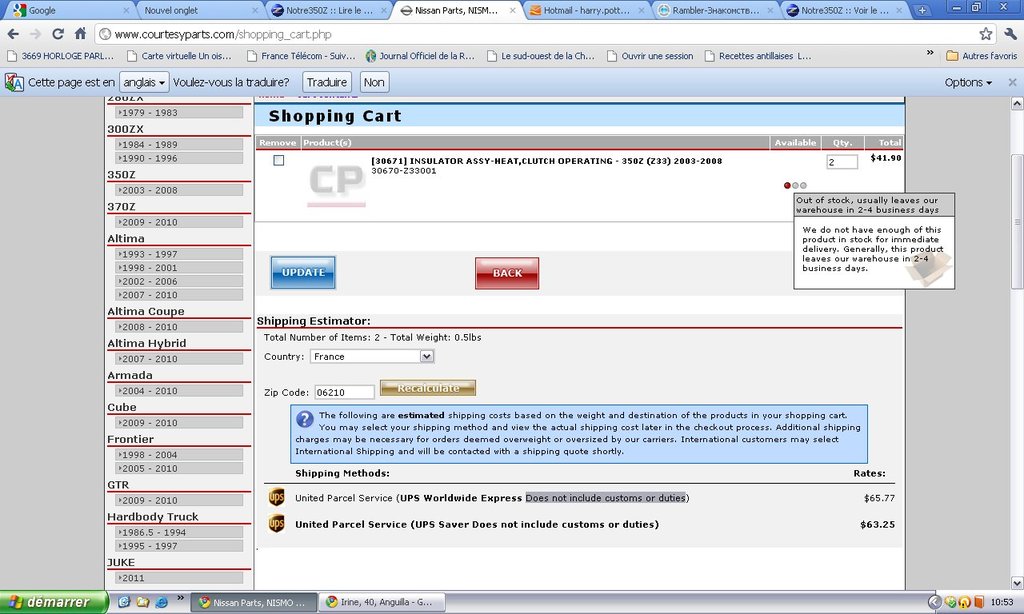Bookmark this page with the star icon
1024x614 pixels.
[x=985, y=34]
